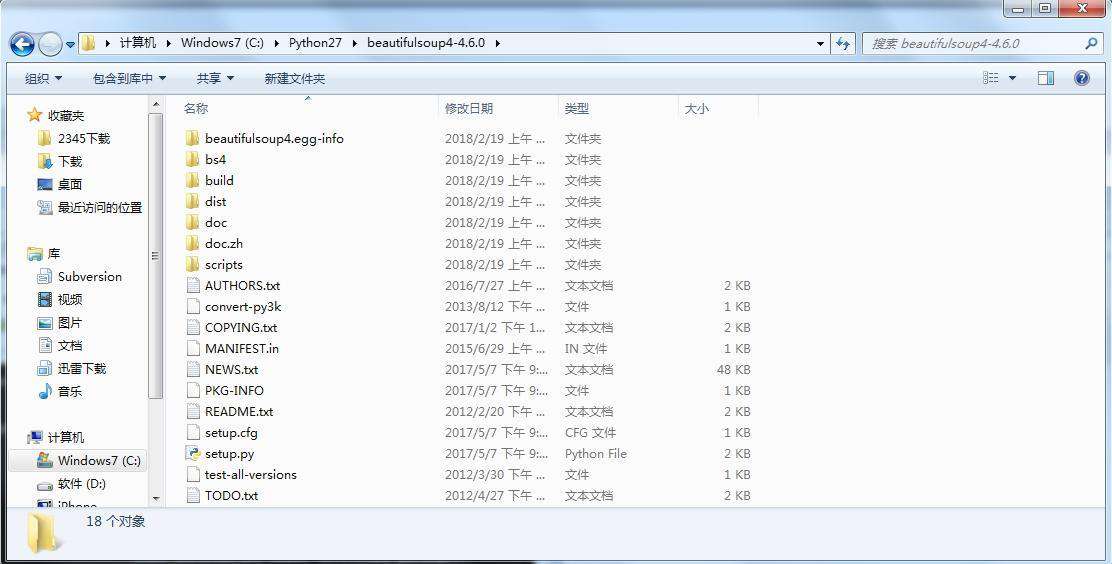Screen dimensions: 1112x564
Task: Open address bar history dropdown arrow
Action: click(821, 43)
